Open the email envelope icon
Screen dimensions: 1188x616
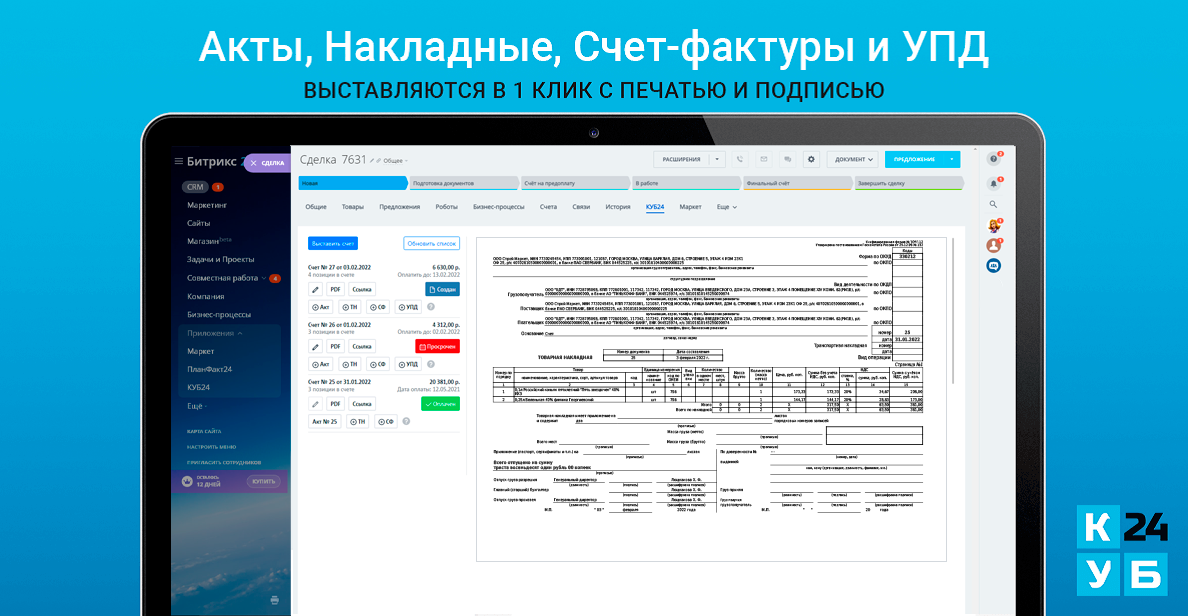pos(764,159)
